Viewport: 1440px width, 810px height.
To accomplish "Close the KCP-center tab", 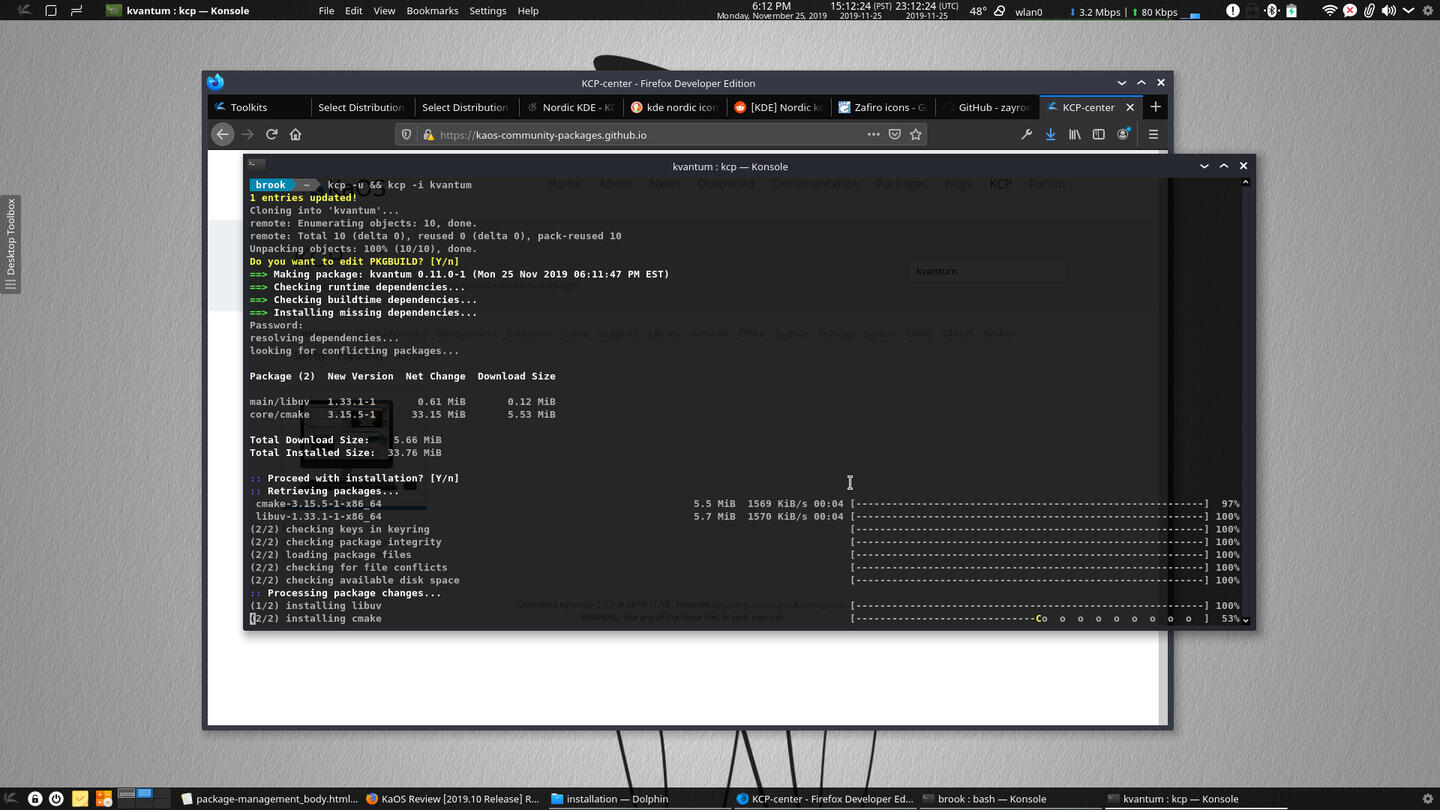I will pos(1131,107).
